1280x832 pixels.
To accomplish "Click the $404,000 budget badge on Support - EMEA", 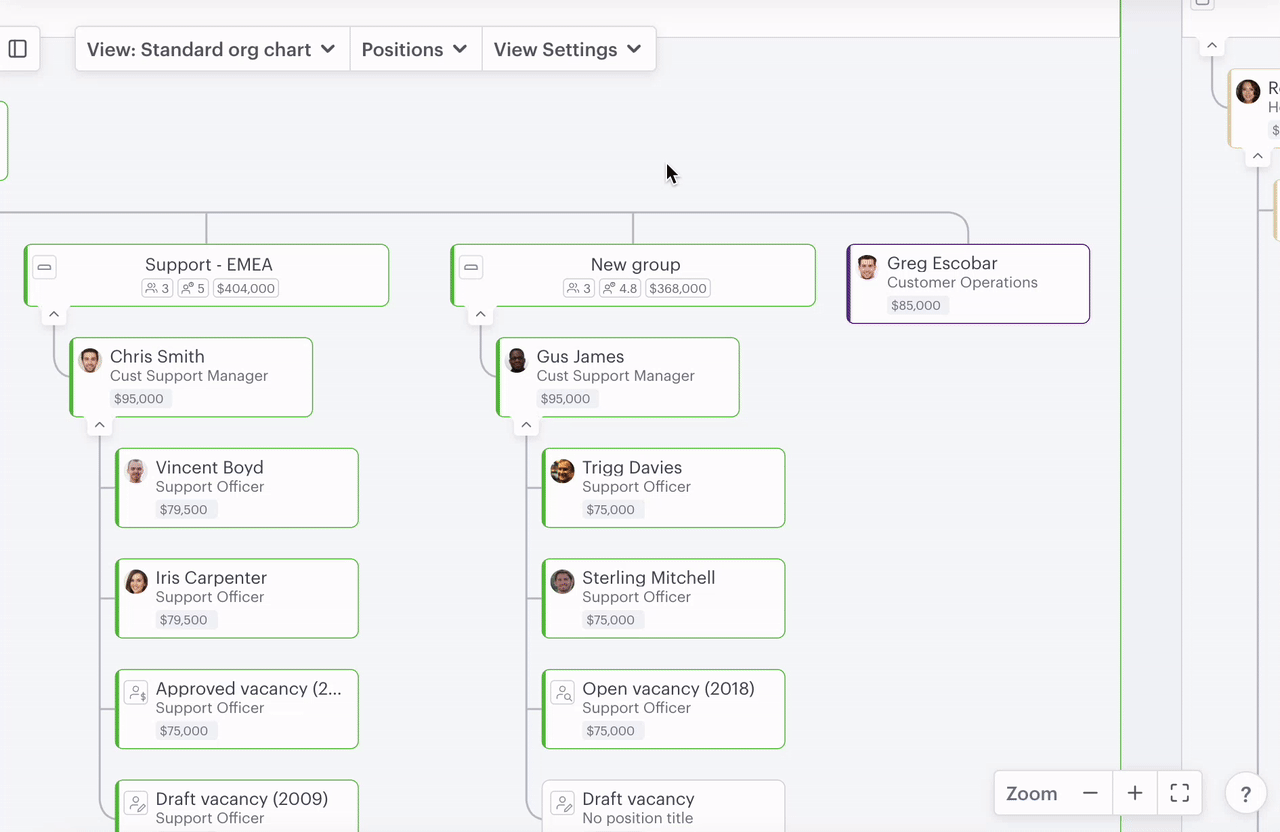I will pos(245,288).
